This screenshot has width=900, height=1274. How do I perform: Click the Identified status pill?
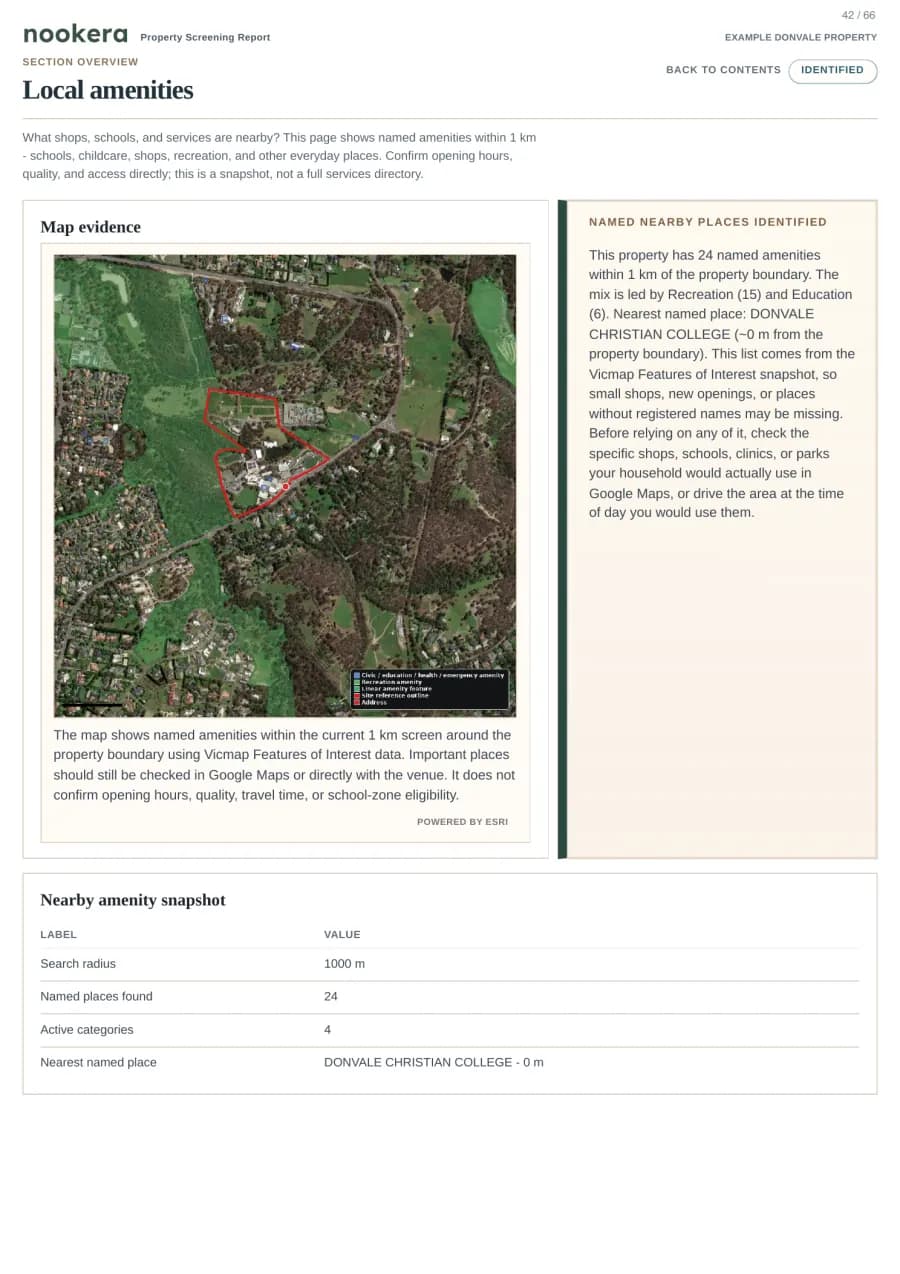[832, 70]
